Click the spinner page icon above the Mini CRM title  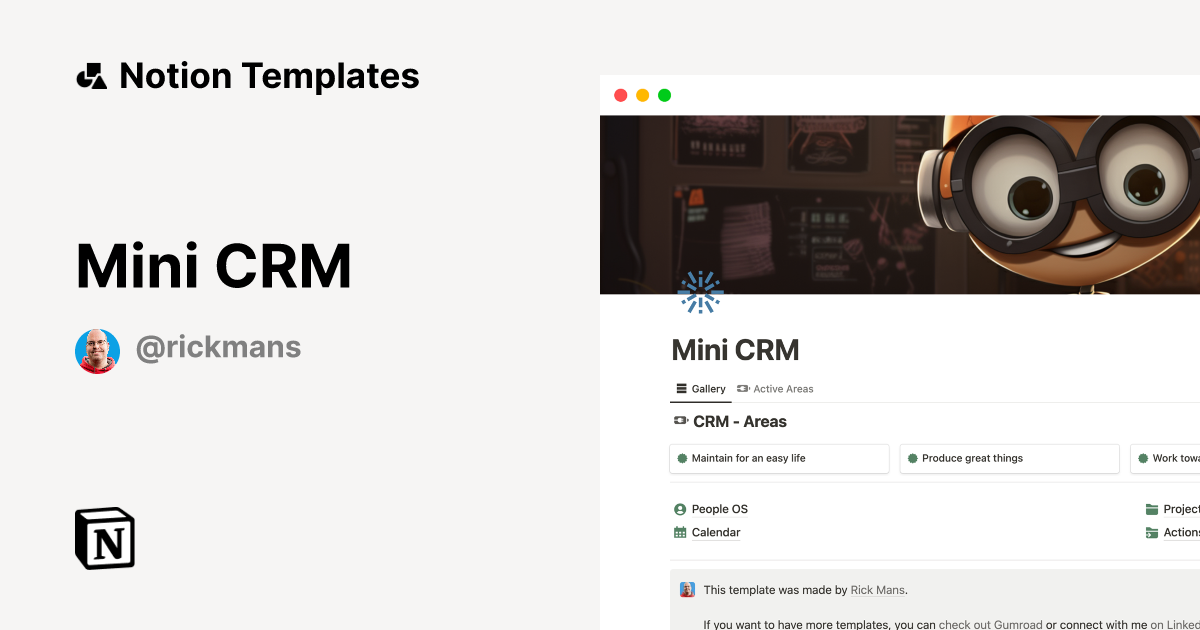click(x=700, y=291)
